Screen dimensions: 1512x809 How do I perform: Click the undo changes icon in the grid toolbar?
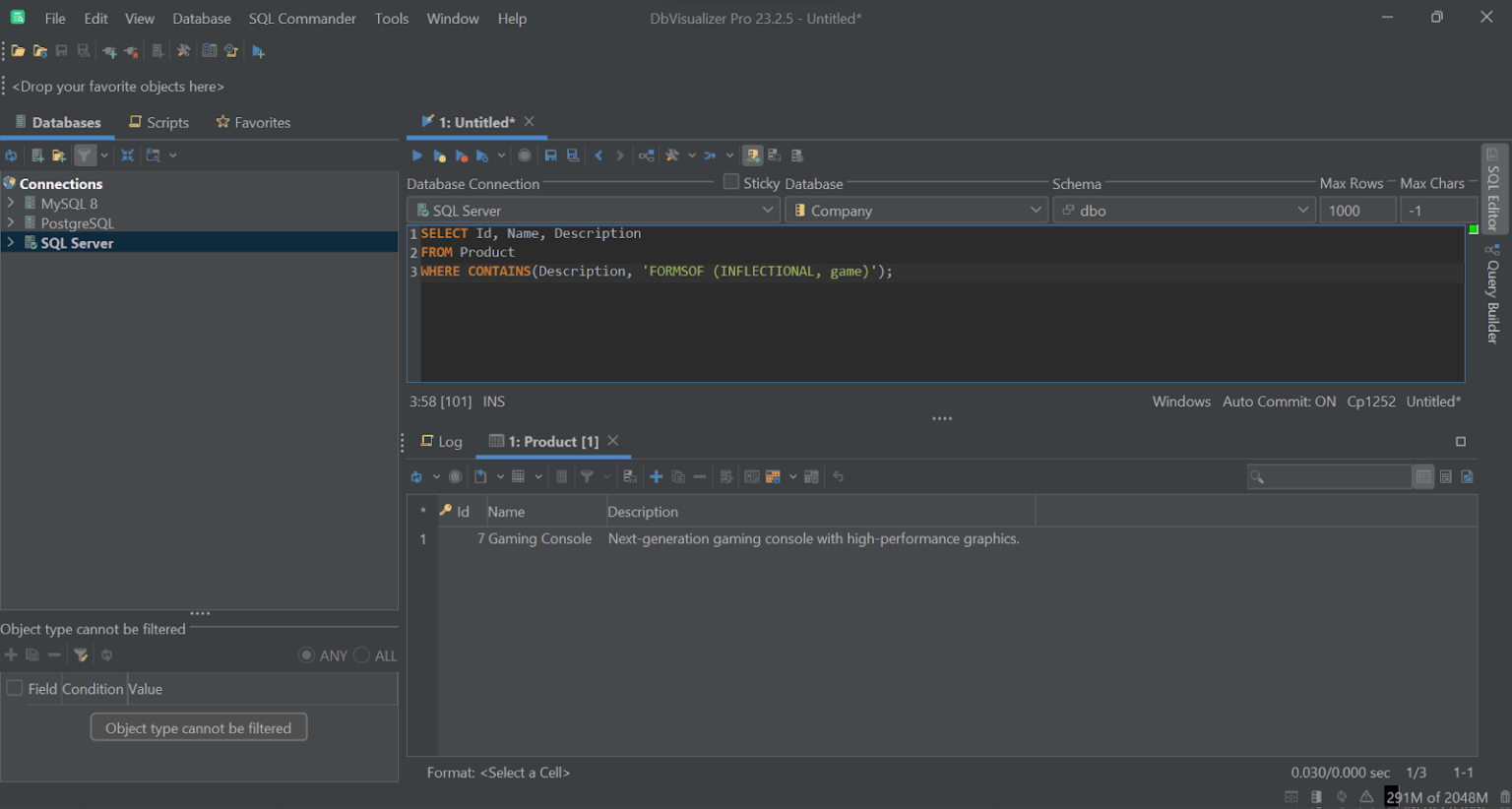coord(838,476)
